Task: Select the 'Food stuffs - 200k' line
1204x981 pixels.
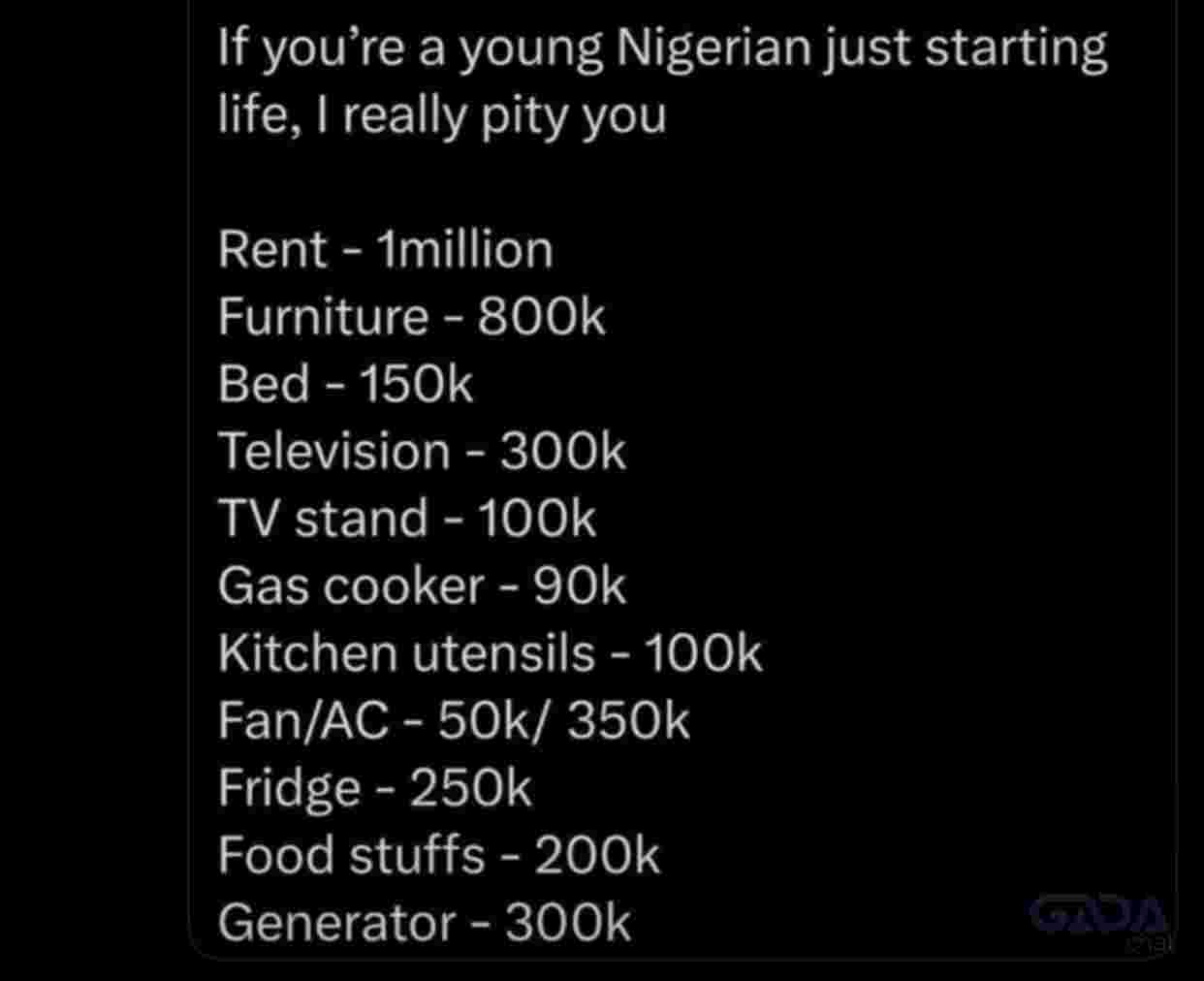Action: coord(438,855)
